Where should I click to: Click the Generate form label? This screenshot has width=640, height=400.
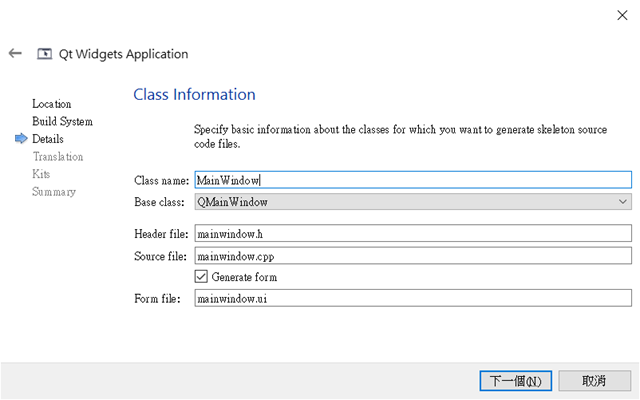point(244,277)
